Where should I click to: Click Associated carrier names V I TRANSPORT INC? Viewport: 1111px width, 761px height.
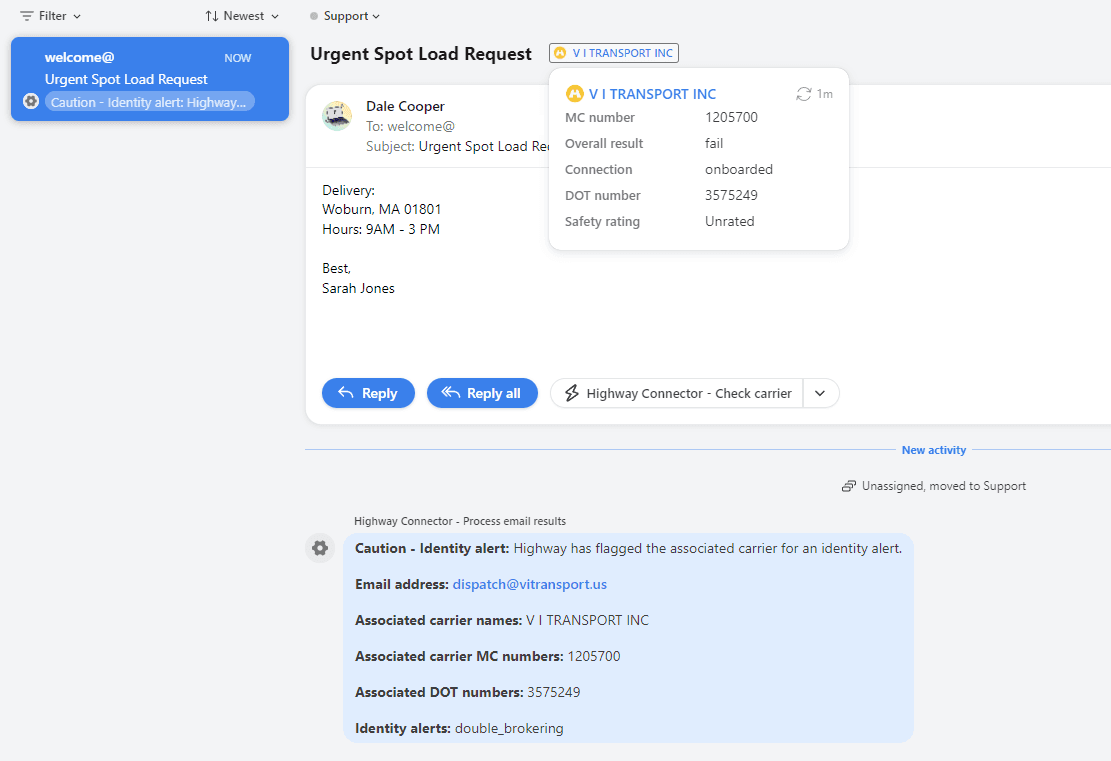(x=502, y=621)
